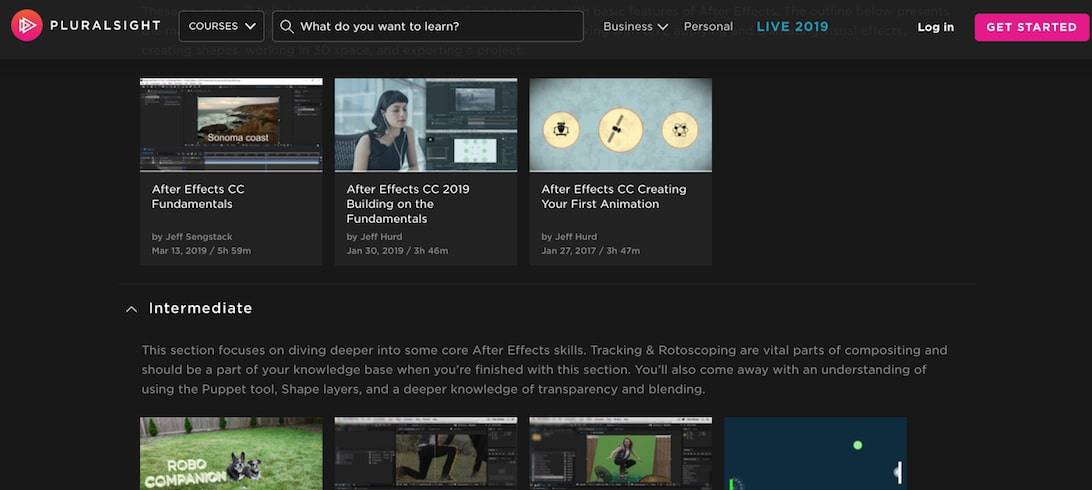Open the green screen course thumbnail
Screen dimensions: 1092x490
[621, 453]
